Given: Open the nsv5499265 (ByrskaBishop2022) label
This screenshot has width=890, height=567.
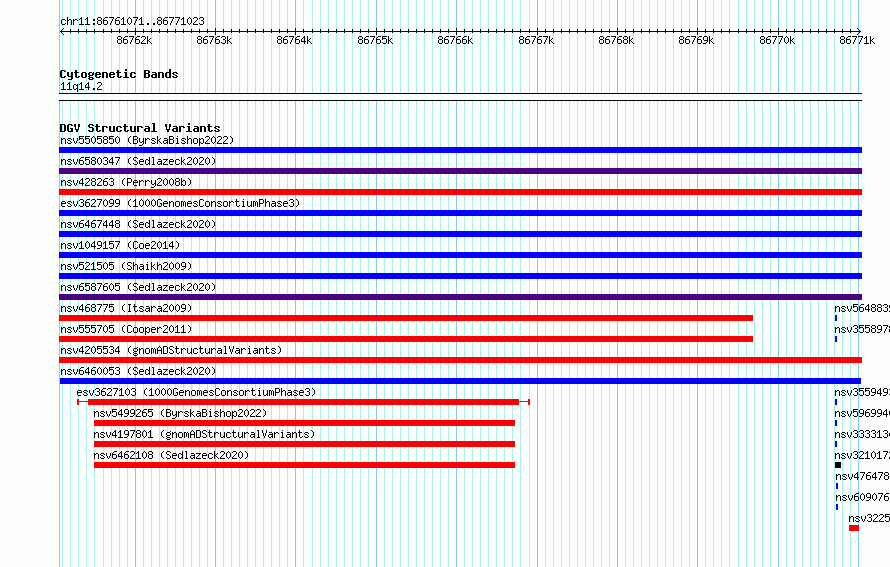Looking at the screenshot, I should pyautogui.click(x=180, y=413).
